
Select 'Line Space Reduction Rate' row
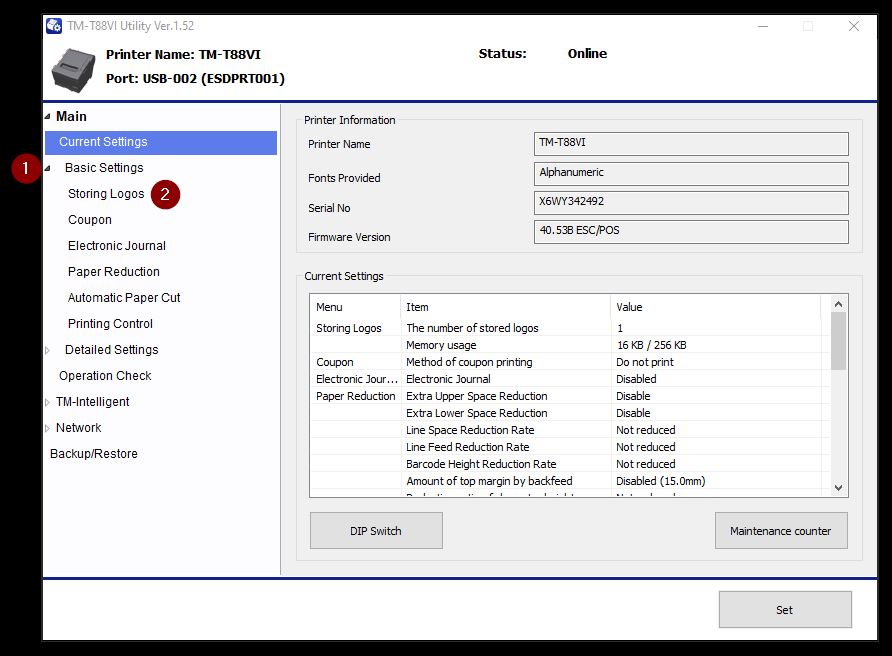point(569,431)
